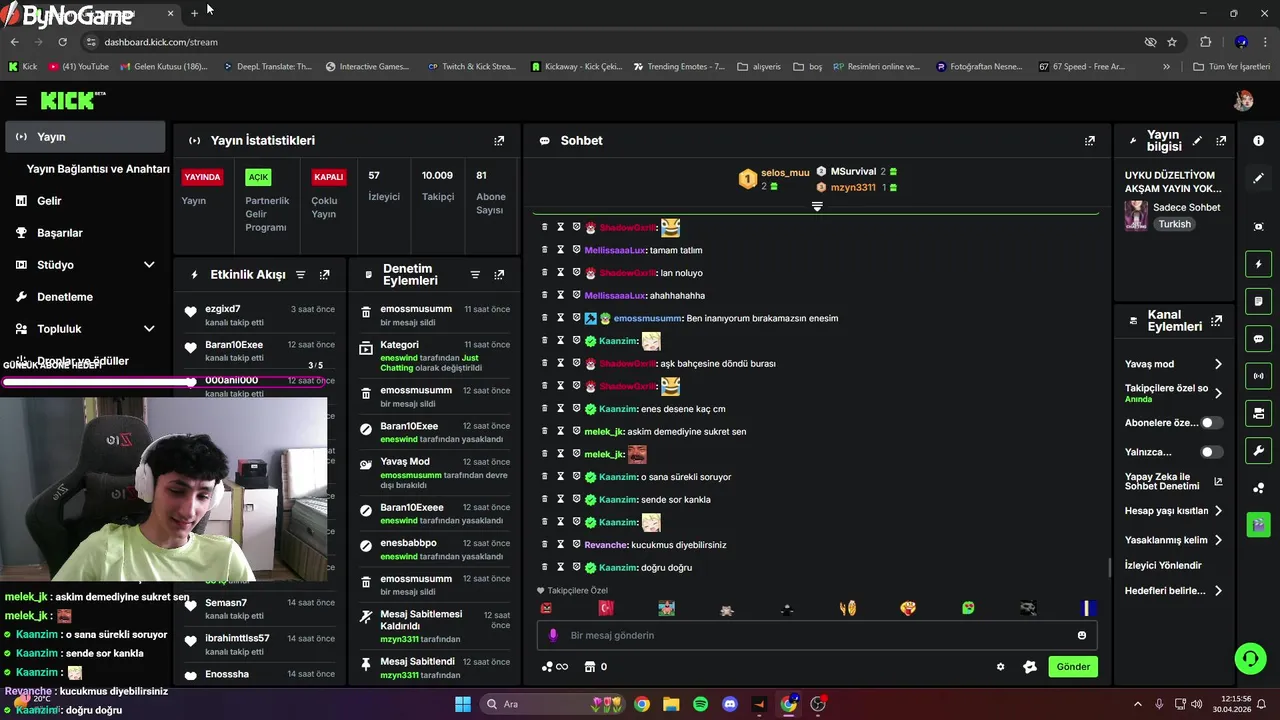Click the chat bubble icon in right sidebar
Screen dimensions: 1280x720
pos(1258,339)
